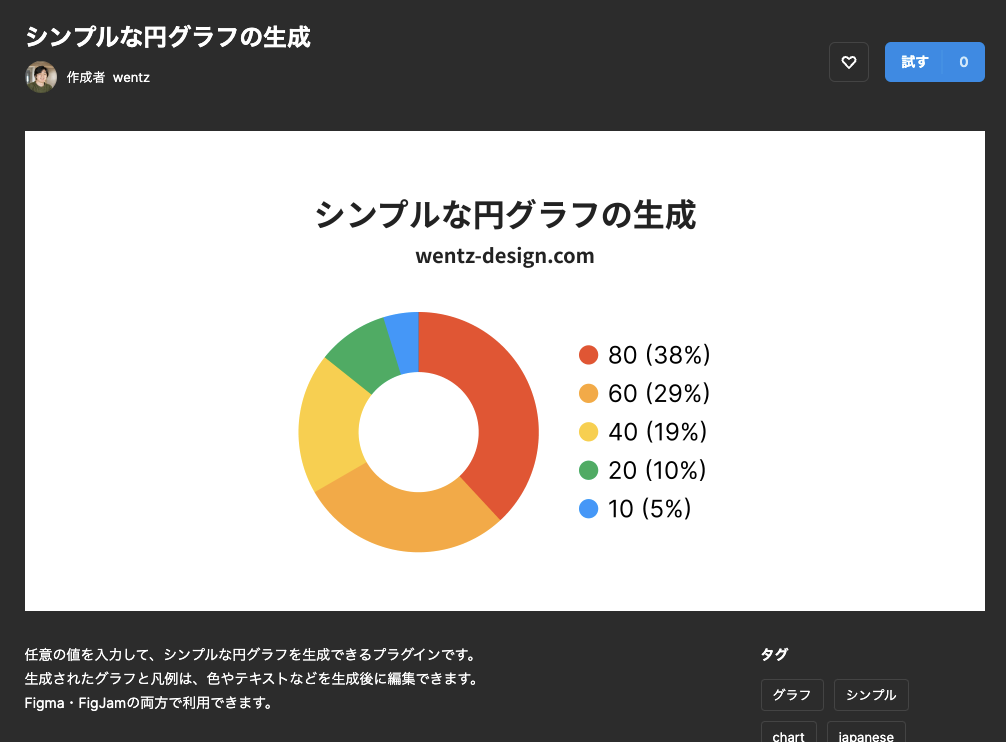The image size is (1006, 742).
Task: Click the plugin preview image thumbnail
Action: coord(503,369)
